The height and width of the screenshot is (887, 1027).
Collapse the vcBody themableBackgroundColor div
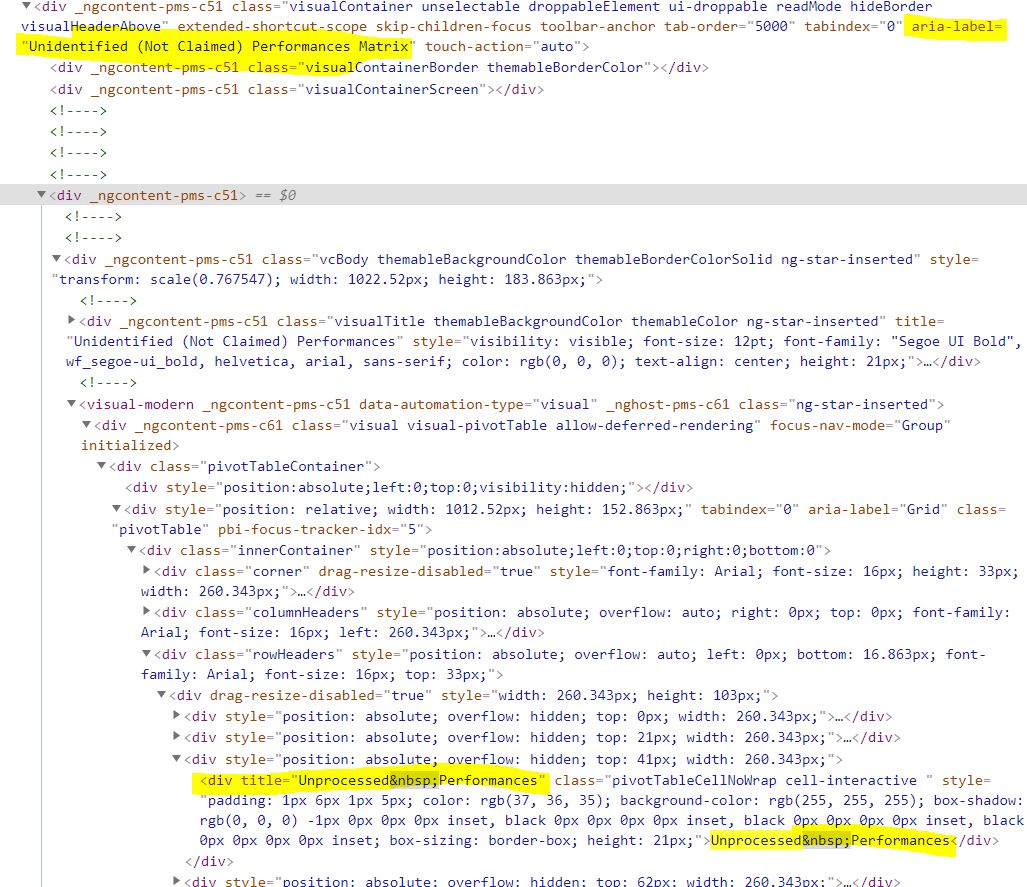(x=57, y=259)
